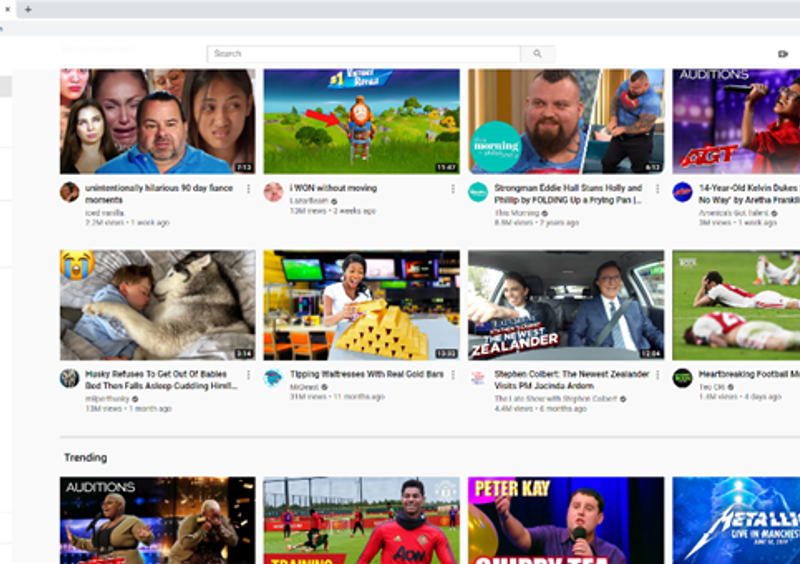
Task: Click inside the Search input field
Action: pos(365,54)
